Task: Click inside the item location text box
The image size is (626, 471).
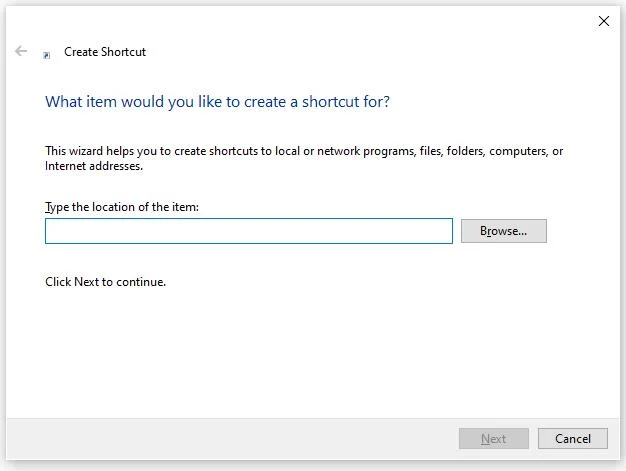Action: 249,231
